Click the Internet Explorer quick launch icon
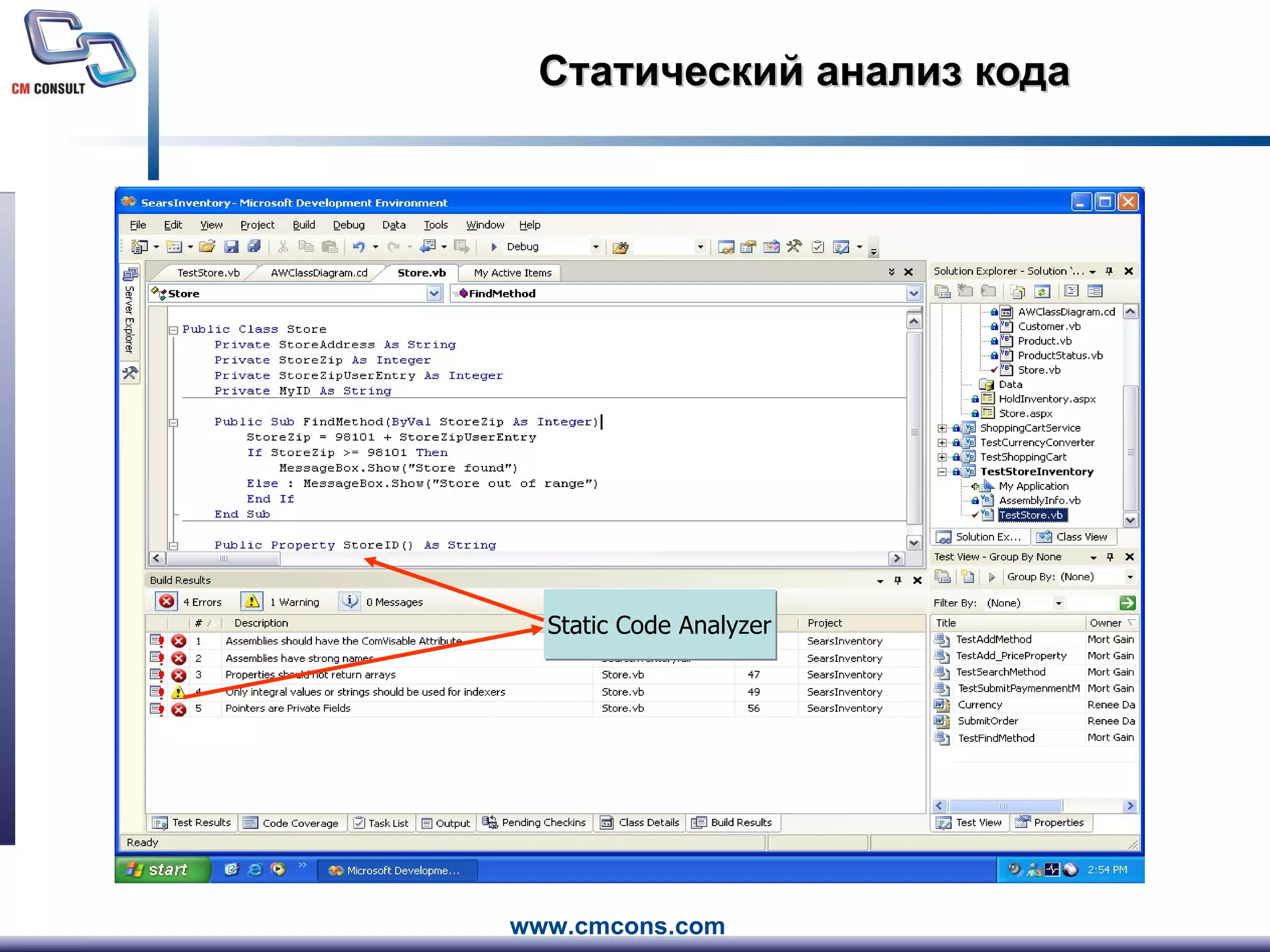1270x952 pixels. click(x=255, y=870)
